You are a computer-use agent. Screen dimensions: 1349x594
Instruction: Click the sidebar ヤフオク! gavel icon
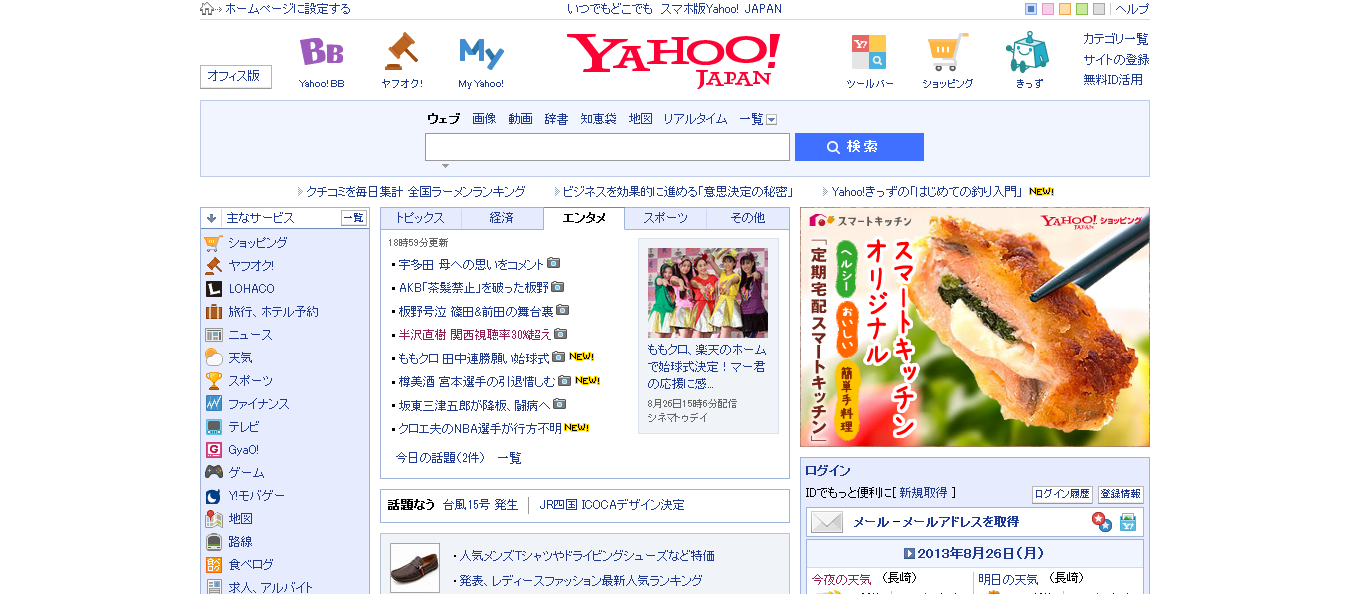coord(213,266)
